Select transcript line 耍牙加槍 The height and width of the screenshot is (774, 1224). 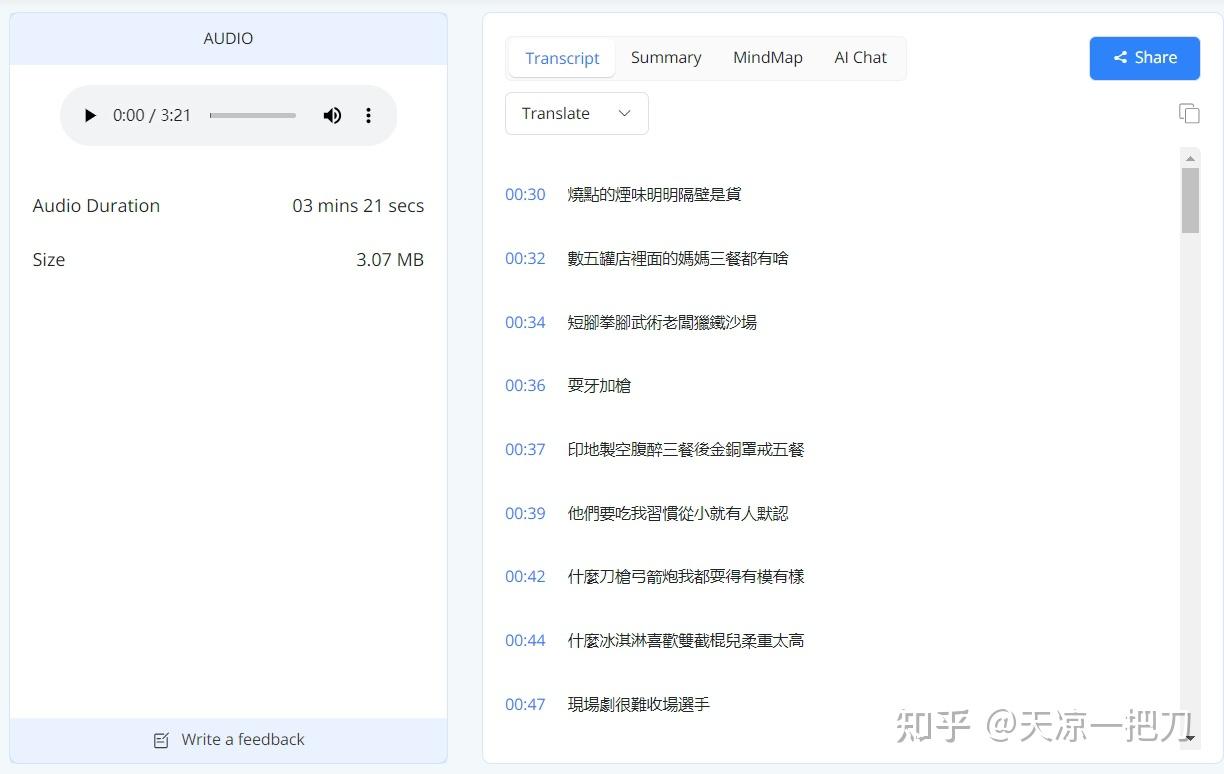(x=599, y=385)
